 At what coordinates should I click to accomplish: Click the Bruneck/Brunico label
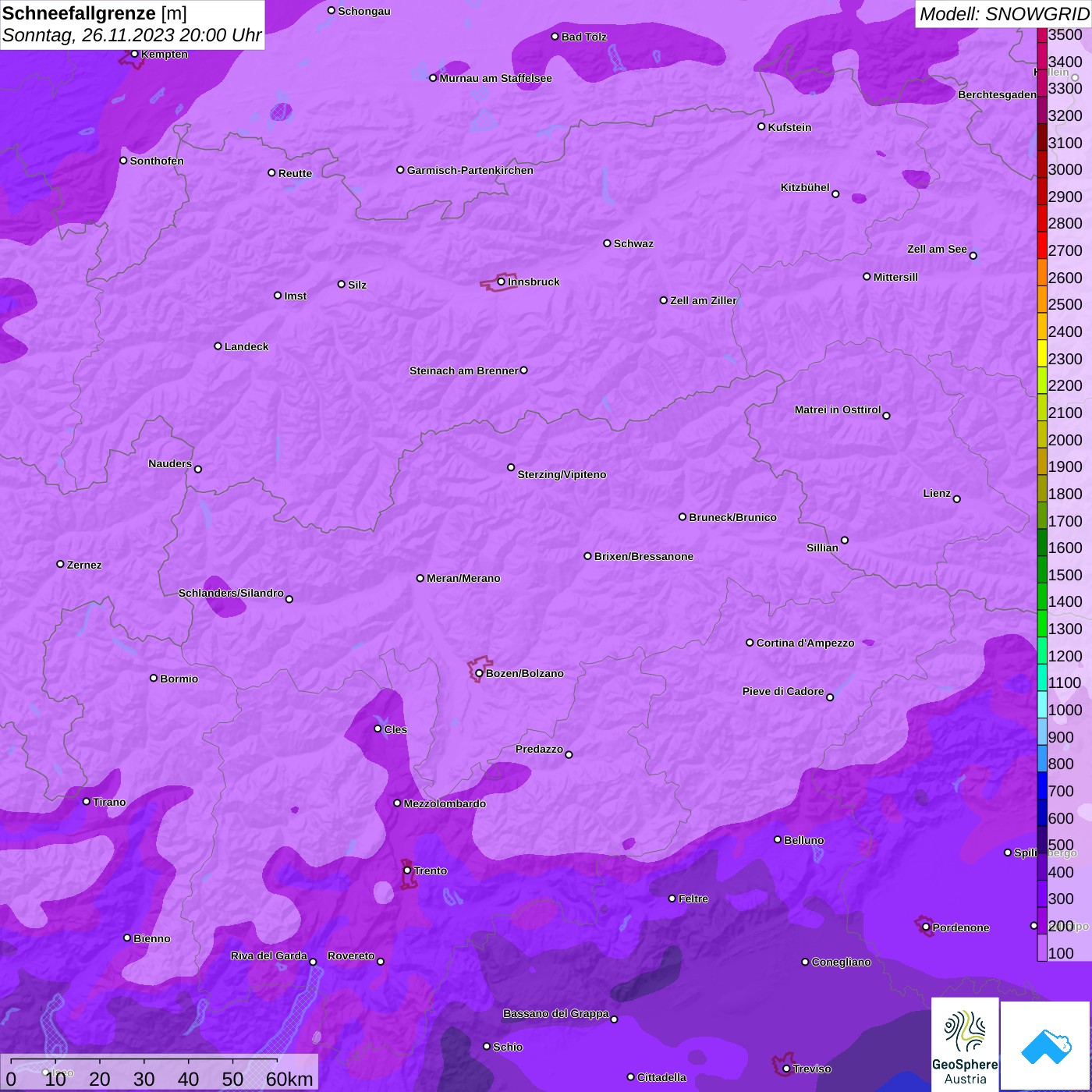(732, 517)
